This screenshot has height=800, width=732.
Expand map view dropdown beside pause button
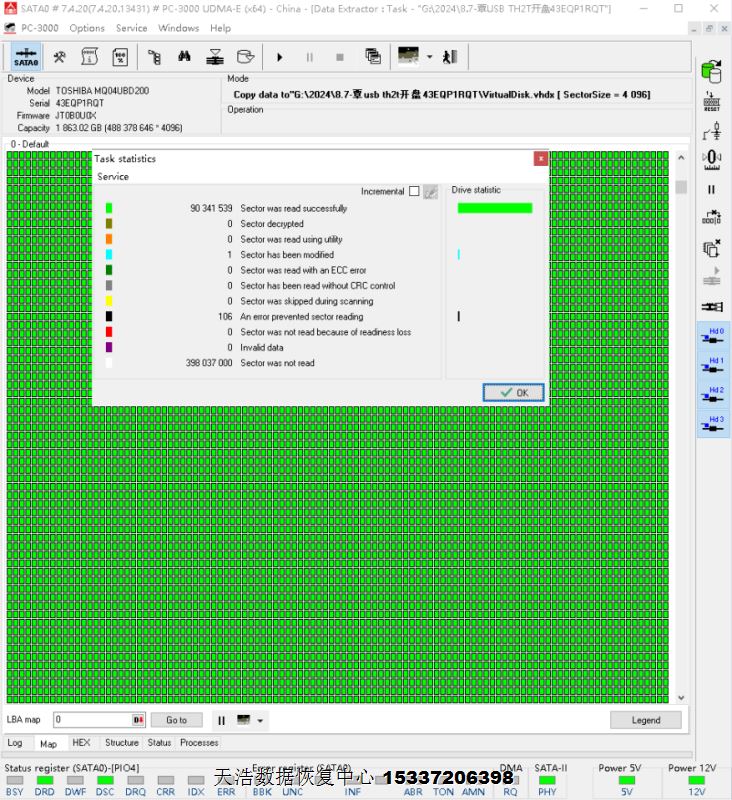260,720
